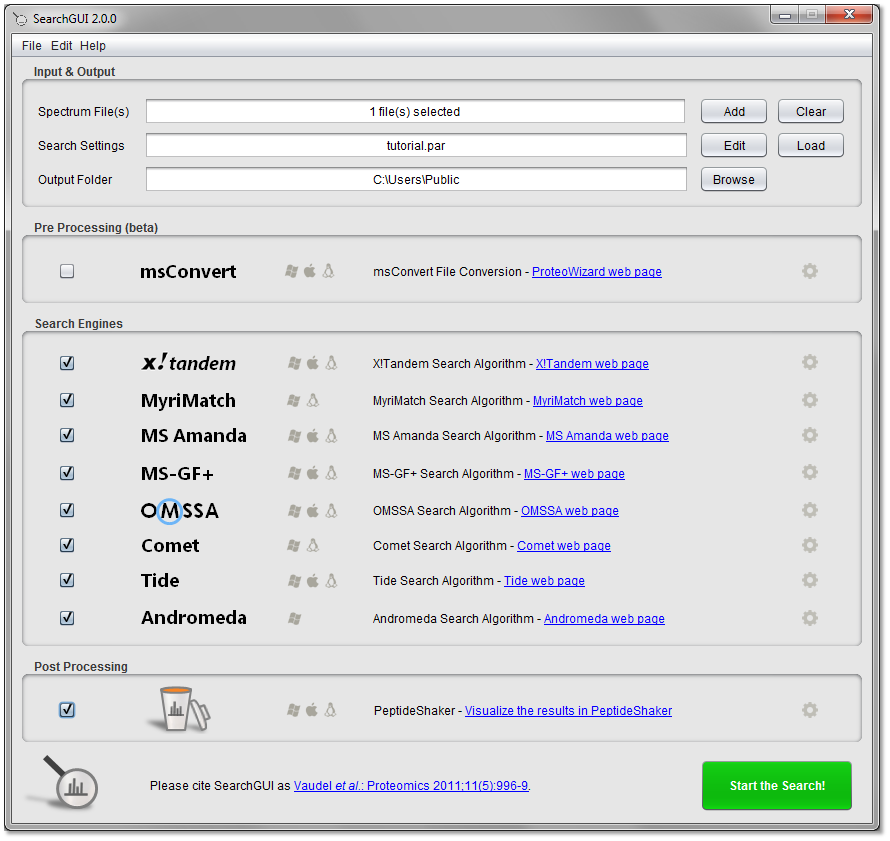The width and height of the screenshot is (890, 841).
Task: Disable the MyriMatch search engine
Action: tap(67, 399)
